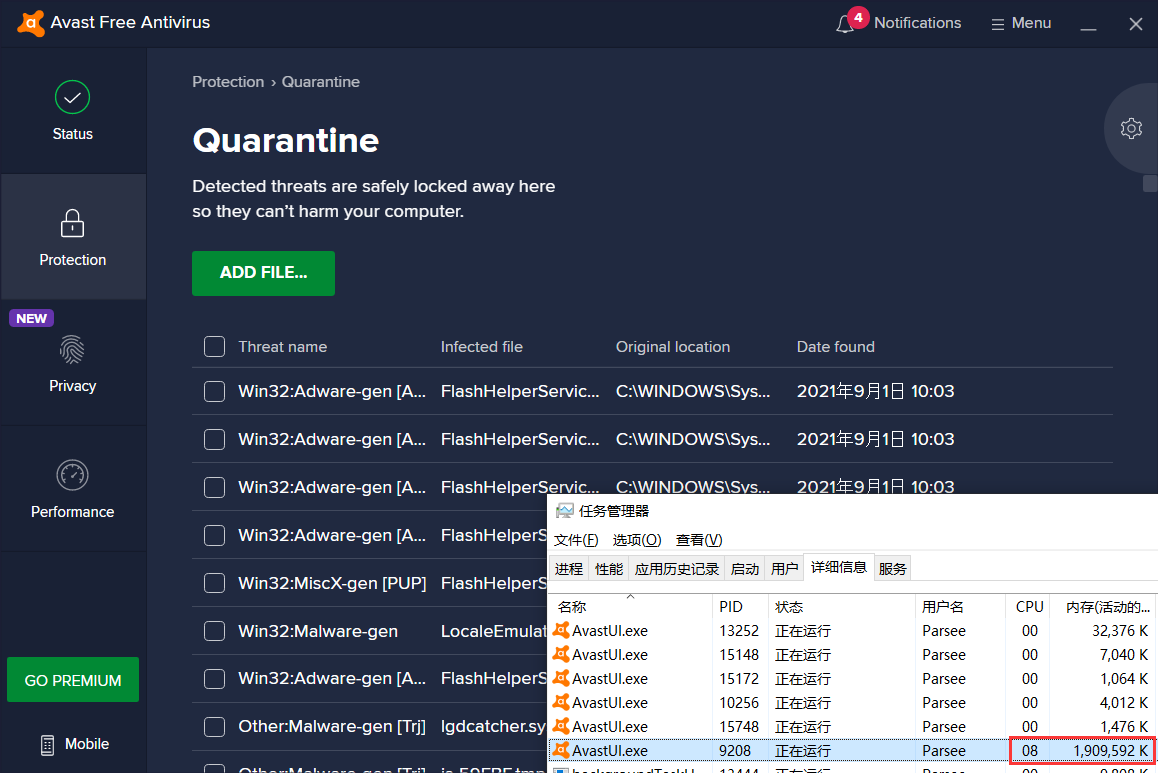Select the AvastUI.exe icon for PID 15172
This screenshot has width=1158, height=773.
pyautogui.click(x=561, y=678)
